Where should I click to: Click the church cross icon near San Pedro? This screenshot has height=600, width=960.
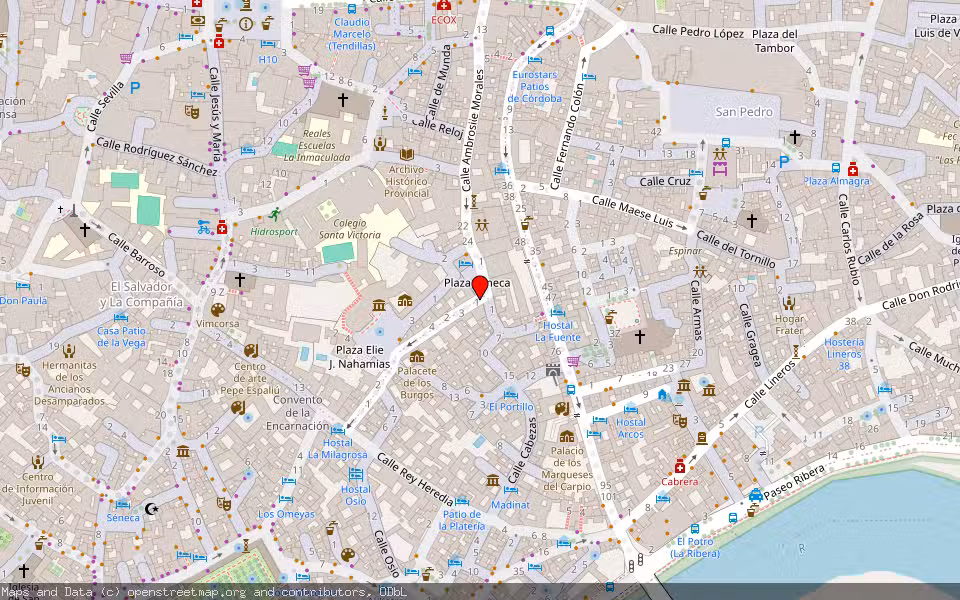click(x=795, y=135)
